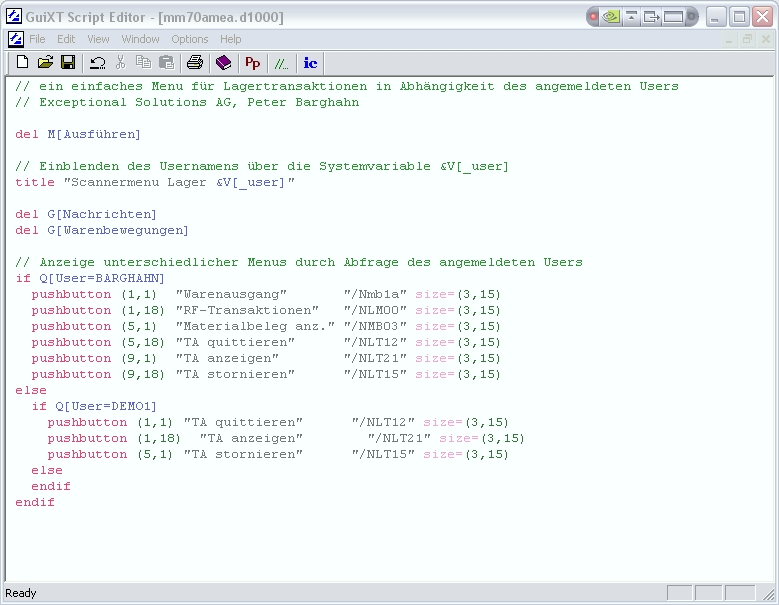
Task: Click the green comment //... icon
Action: tap(281, 63)
